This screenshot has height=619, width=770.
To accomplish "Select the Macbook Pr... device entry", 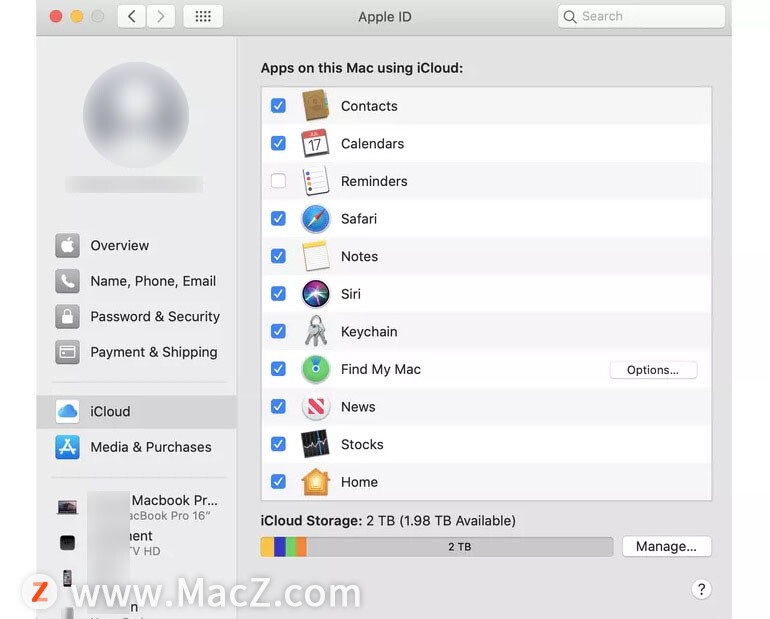I will (137, 507).
